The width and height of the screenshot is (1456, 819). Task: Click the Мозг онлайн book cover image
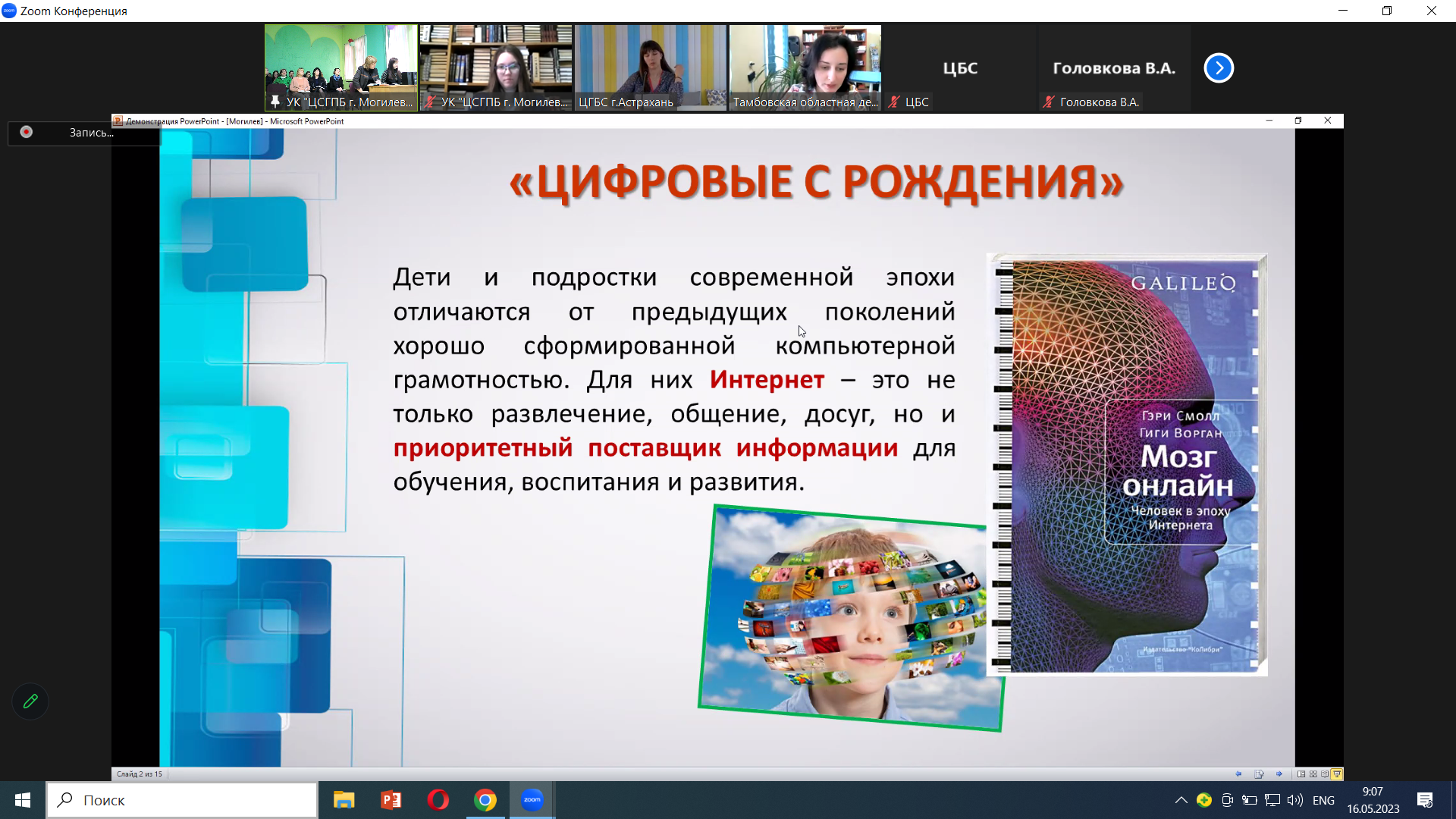(1127, 465)
